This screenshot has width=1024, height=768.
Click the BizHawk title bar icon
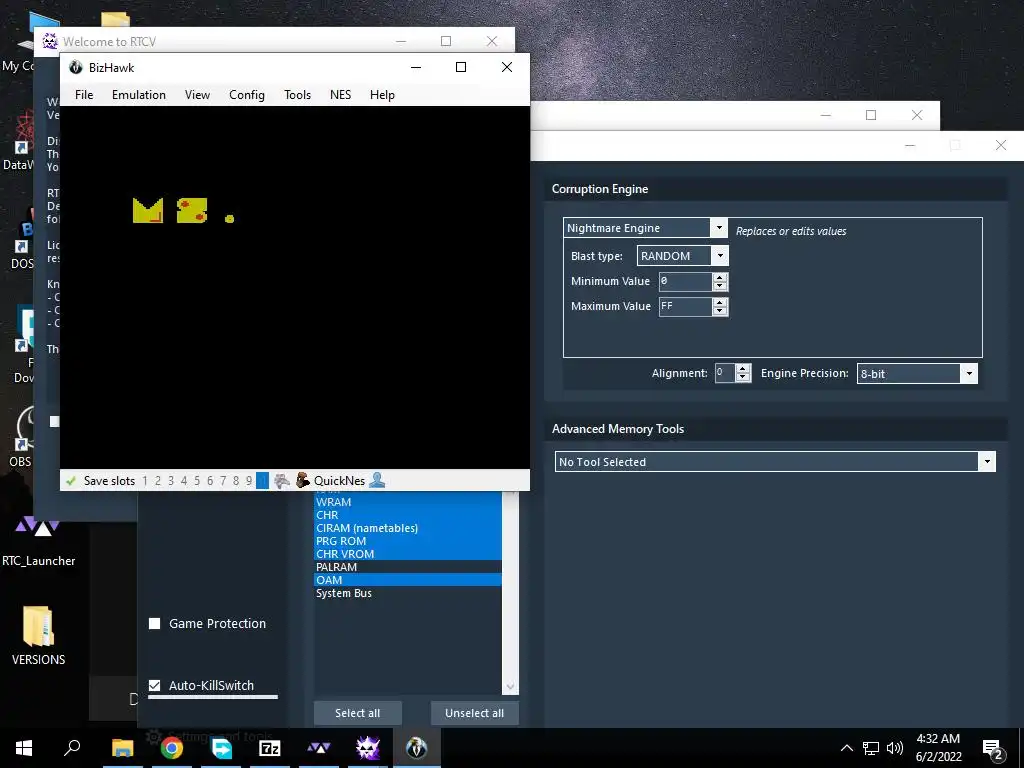[x=76, y=67]
